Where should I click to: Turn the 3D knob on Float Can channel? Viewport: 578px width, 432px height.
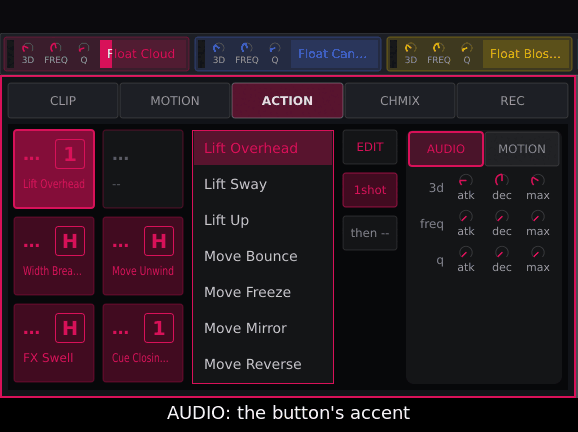(x=219, y=48)
